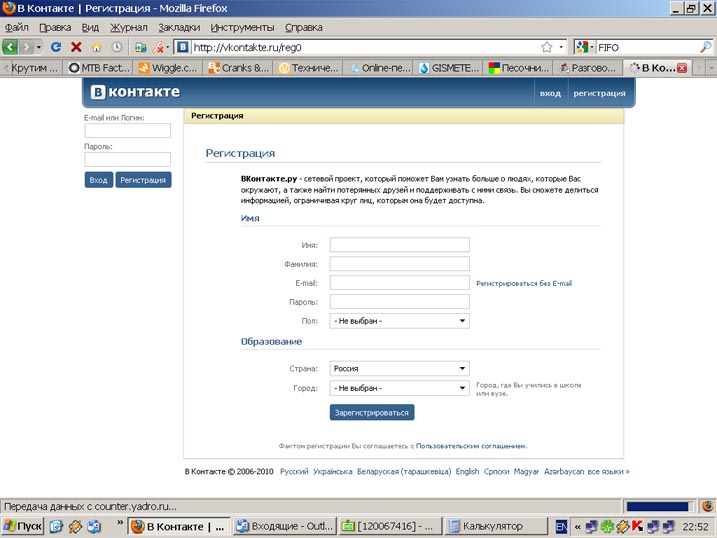
Task: Open the 'Инструменты' menu
Action: point(243,27)
